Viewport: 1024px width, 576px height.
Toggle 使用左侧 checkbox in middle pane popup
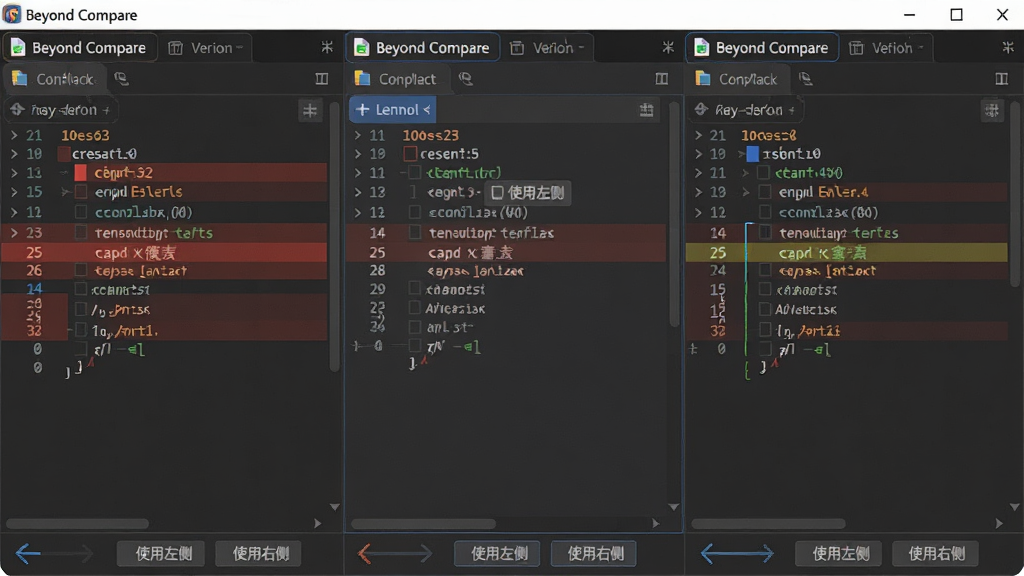(497, 193)
